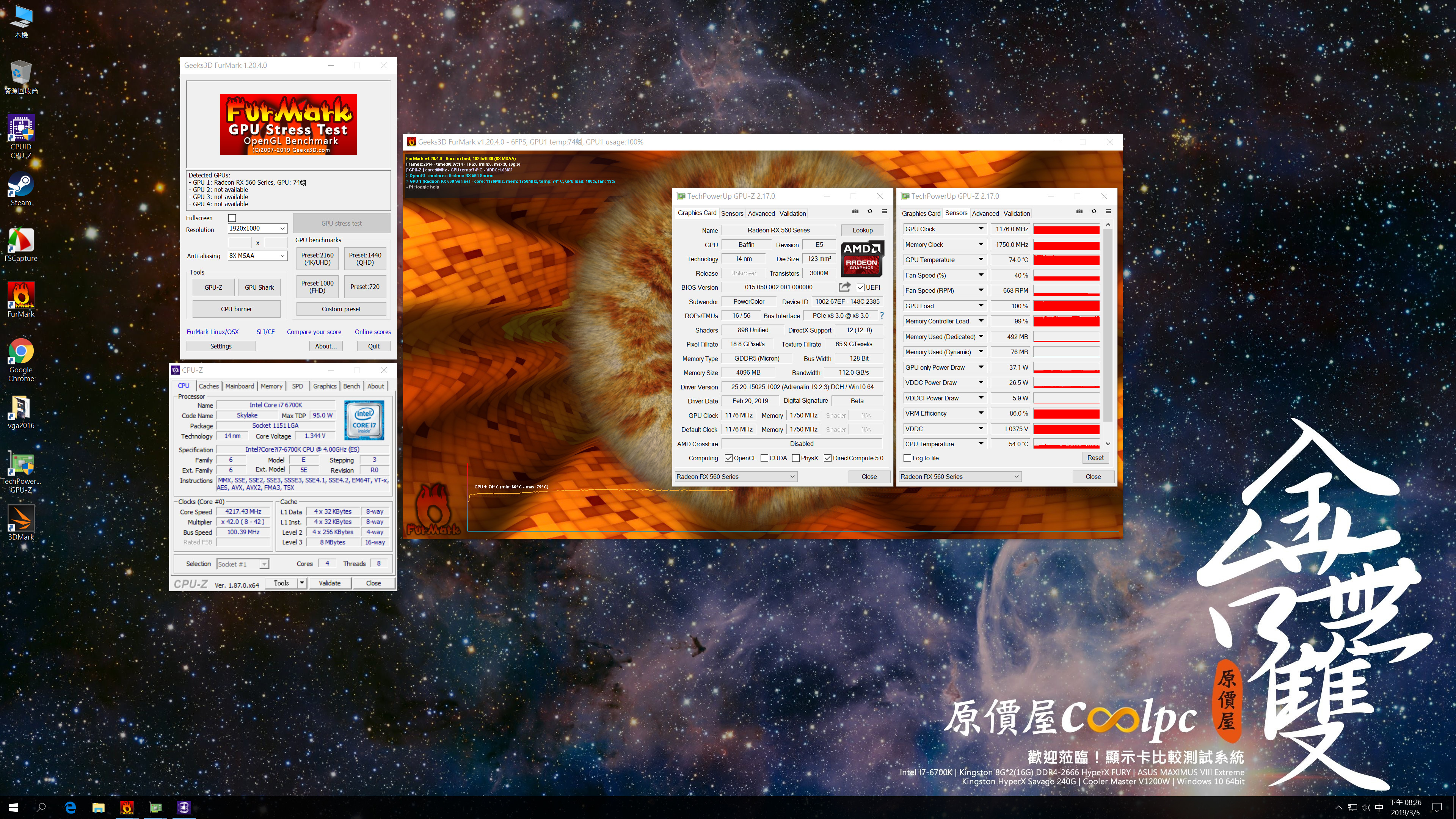
Task: Click screenshot camera icon in GPU-Z Sensors window
Action: [x=1079, y=212]
